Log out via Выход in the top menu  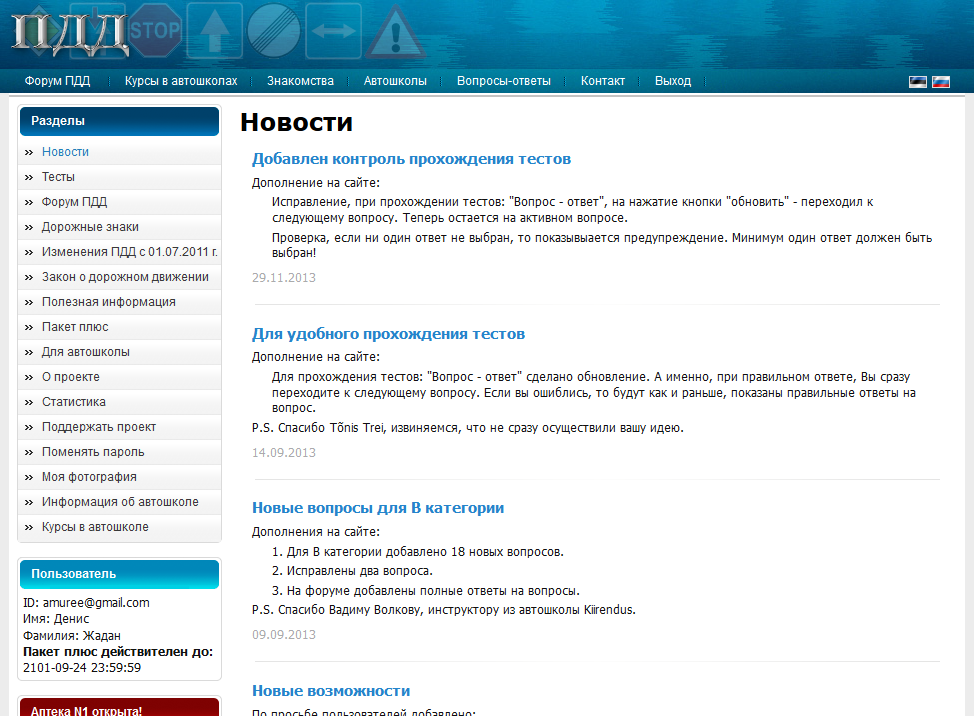(x=673, y=81)
